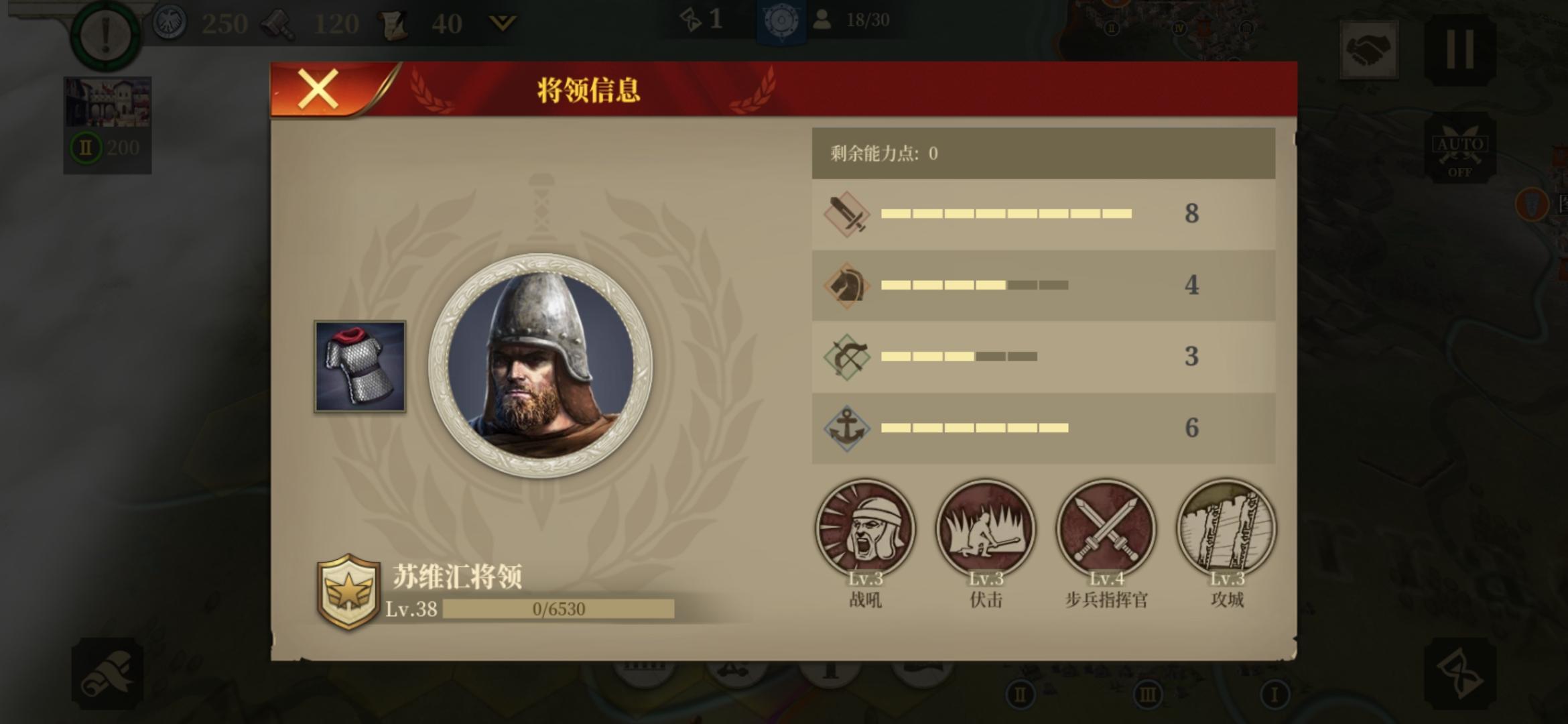1568x724 pixels.
Task: Click the archer bow attribute icon
Action: tap(846, 357)
